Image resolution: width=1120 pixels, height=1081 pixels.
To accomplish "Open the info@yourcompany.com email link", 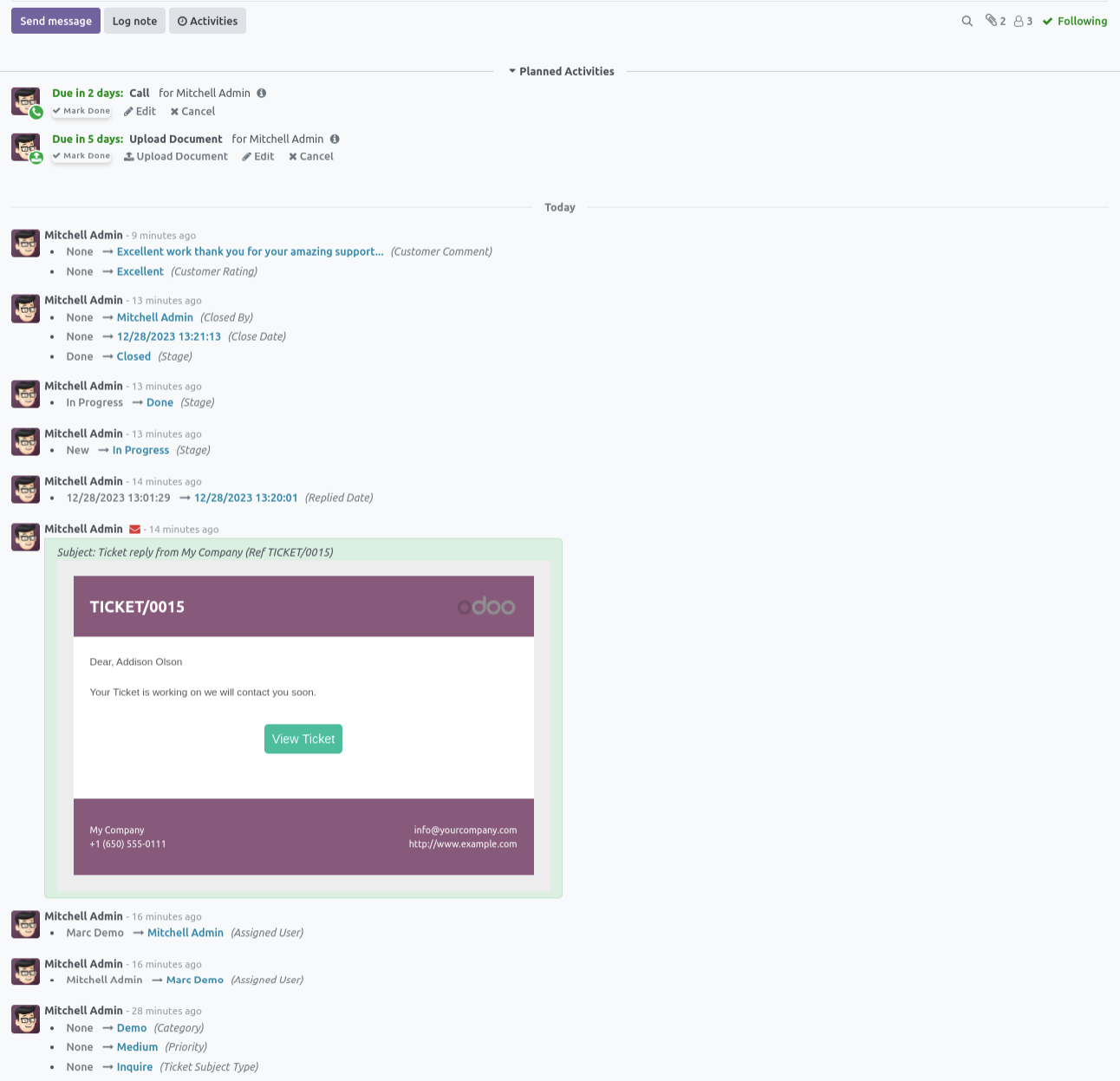I will 466,830.
